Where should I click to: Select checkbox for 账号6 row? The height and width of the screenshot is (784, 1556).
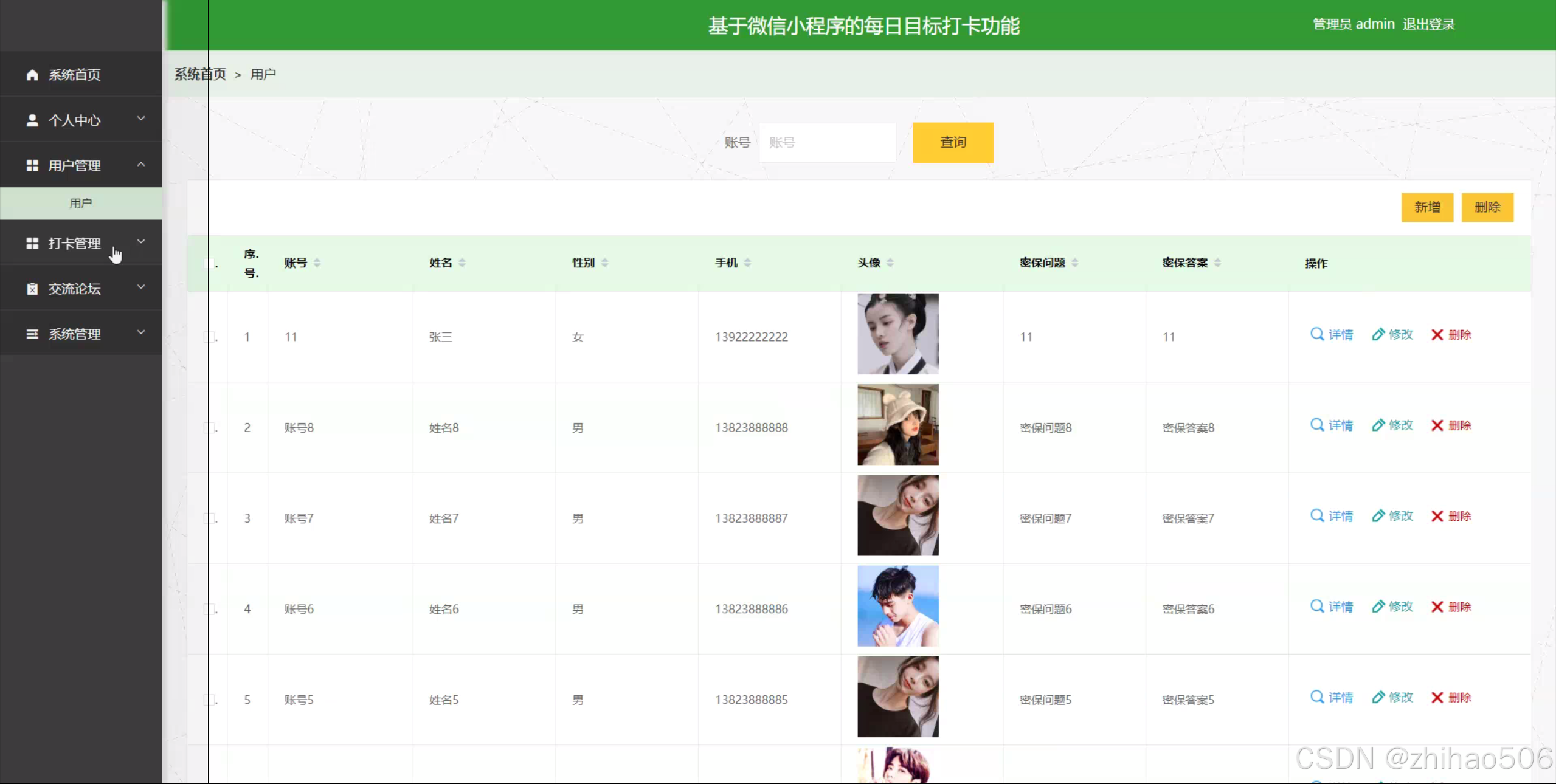210,608
